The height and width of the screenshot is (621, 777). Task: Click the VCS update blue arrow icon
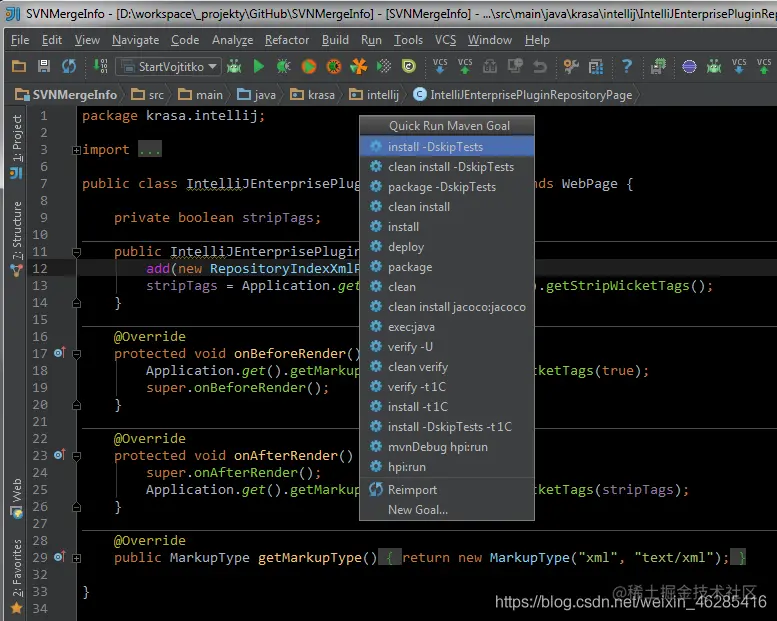(x=440, y=66)
